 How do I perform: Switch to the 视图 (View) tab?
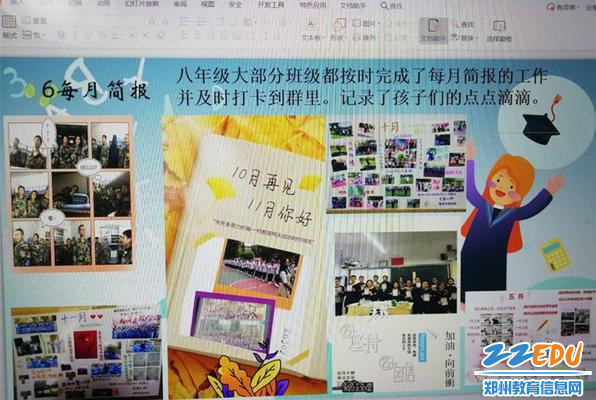coord(208,4)
